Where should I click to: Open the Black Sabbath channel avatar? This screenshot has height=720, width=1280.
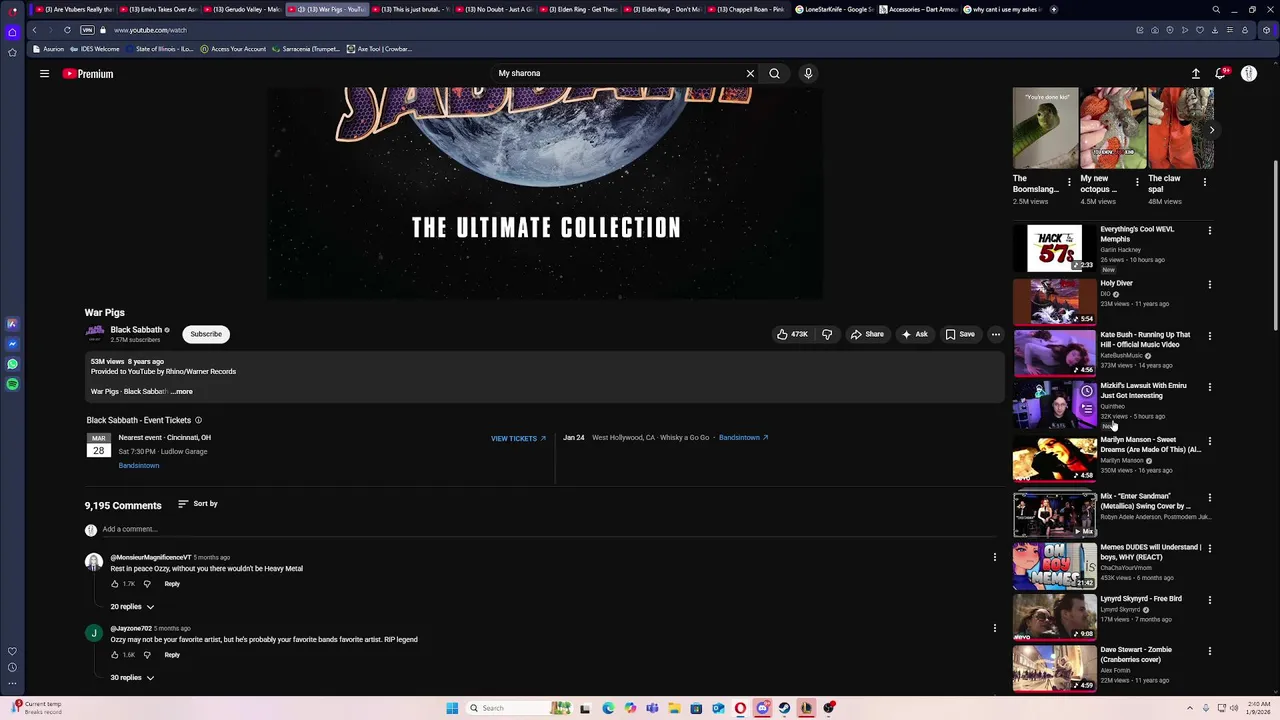95,333
